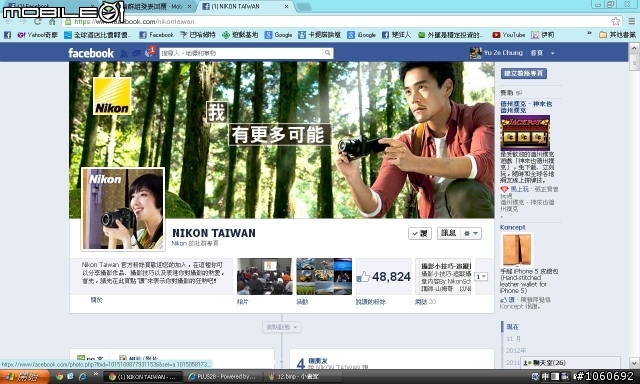This screenshot has width=640, height=384.
Task: Click the Facebook logo in the blue bar
Action: pos(91,53)
